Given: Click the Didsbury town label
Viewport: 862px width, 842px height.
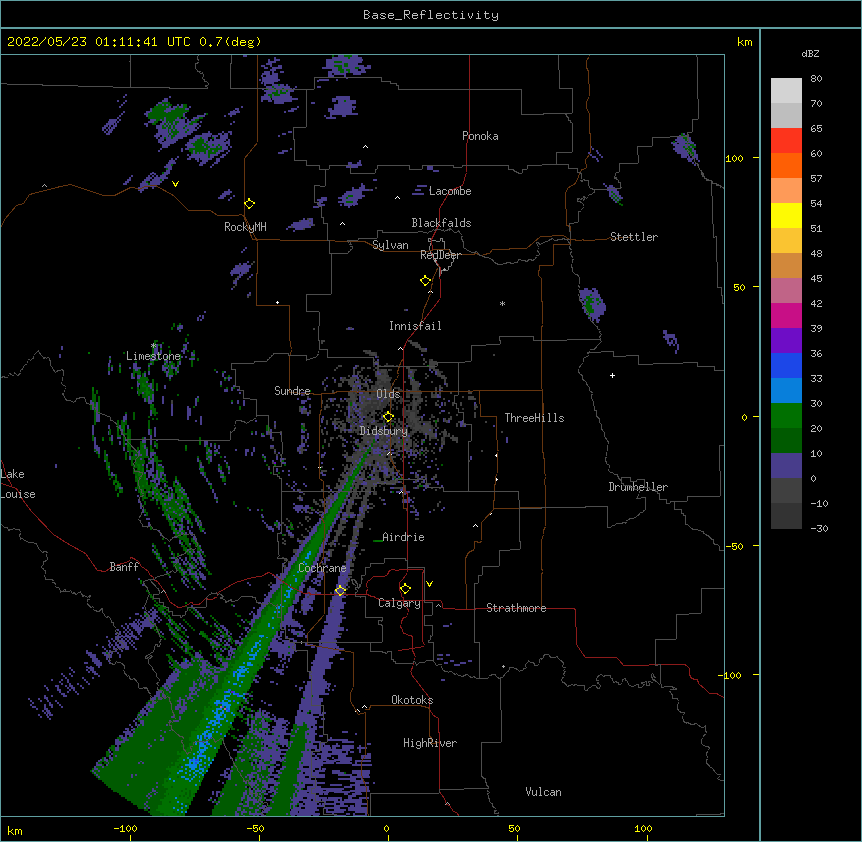Looking at the screenshot, I should tap(384, 431).
